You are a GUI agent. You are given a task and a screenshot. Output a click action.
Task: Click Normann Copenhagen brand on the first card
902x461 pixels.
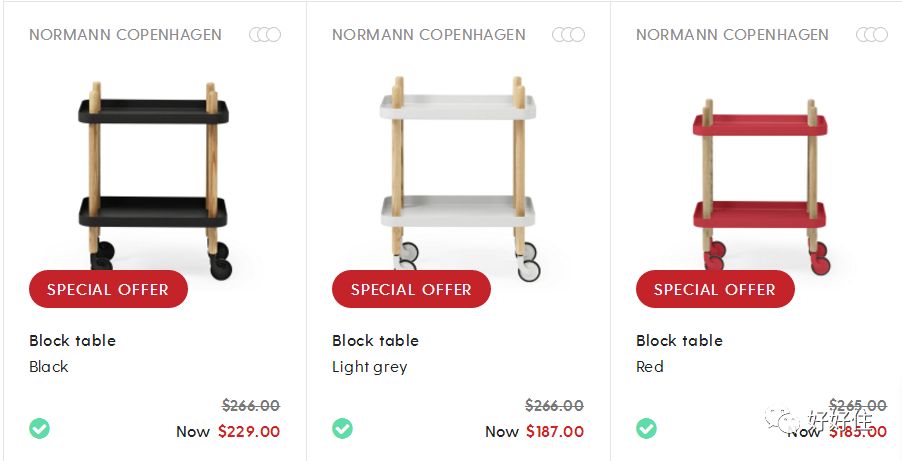[125, 35]
